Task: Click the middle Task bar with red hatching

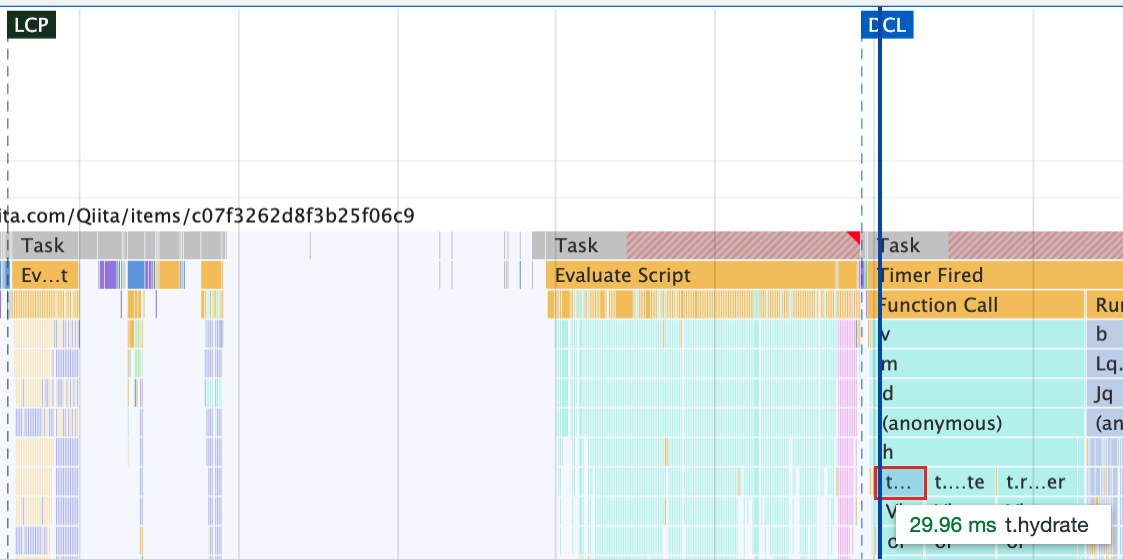Action: (x=703, y=246)
